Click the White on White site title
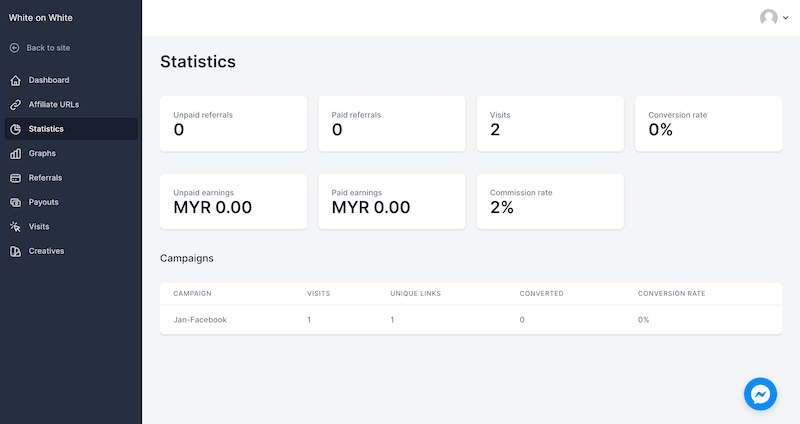800x424 pixels. click(x=41, y=17)
